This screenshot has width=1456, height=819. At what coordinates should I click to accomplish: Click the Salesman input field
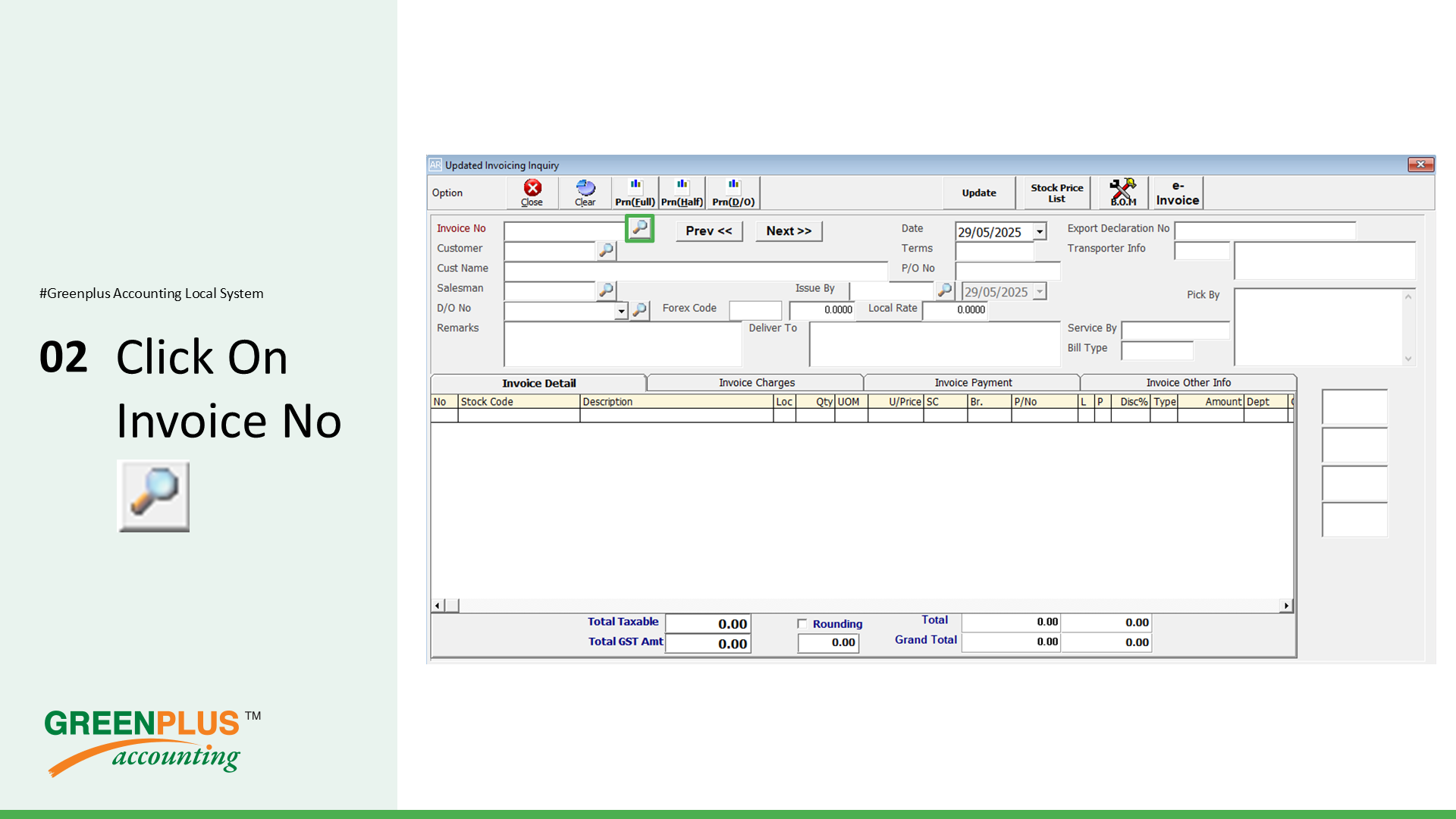[x=550, y=290]
